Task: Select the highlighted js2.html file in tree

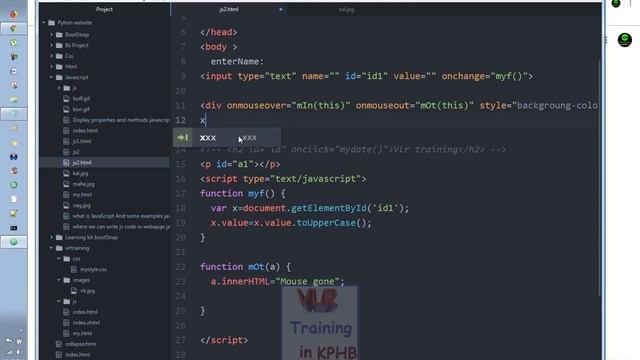Action: pyautogui.click(x=104, y=162)
